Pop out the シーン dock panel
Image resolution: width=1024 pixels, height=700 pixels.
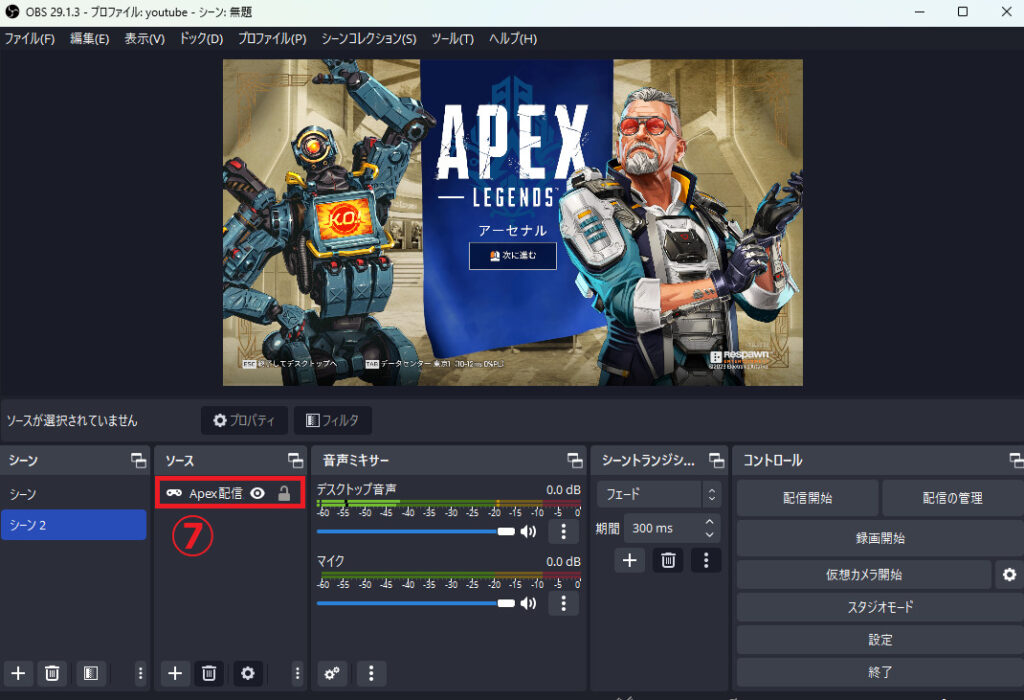[138, 460]
